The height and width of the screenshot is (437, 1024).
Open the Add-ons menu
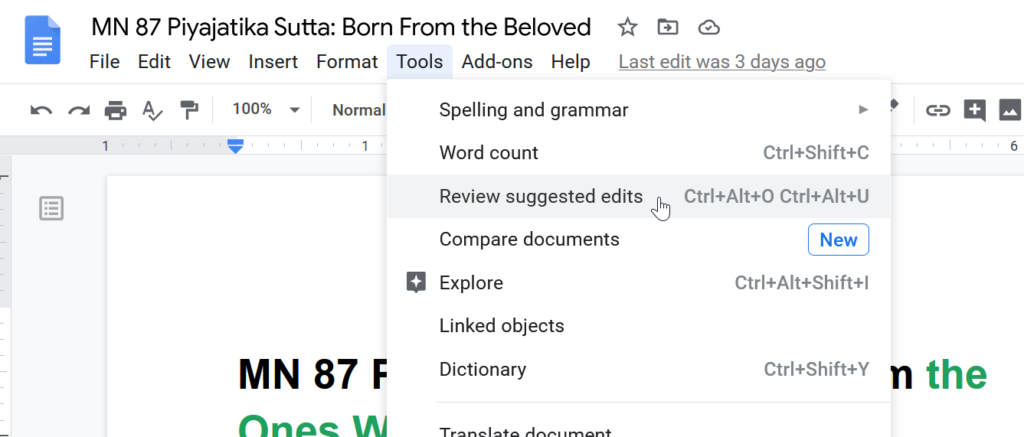pyautogui.click(x=497, y=62)
